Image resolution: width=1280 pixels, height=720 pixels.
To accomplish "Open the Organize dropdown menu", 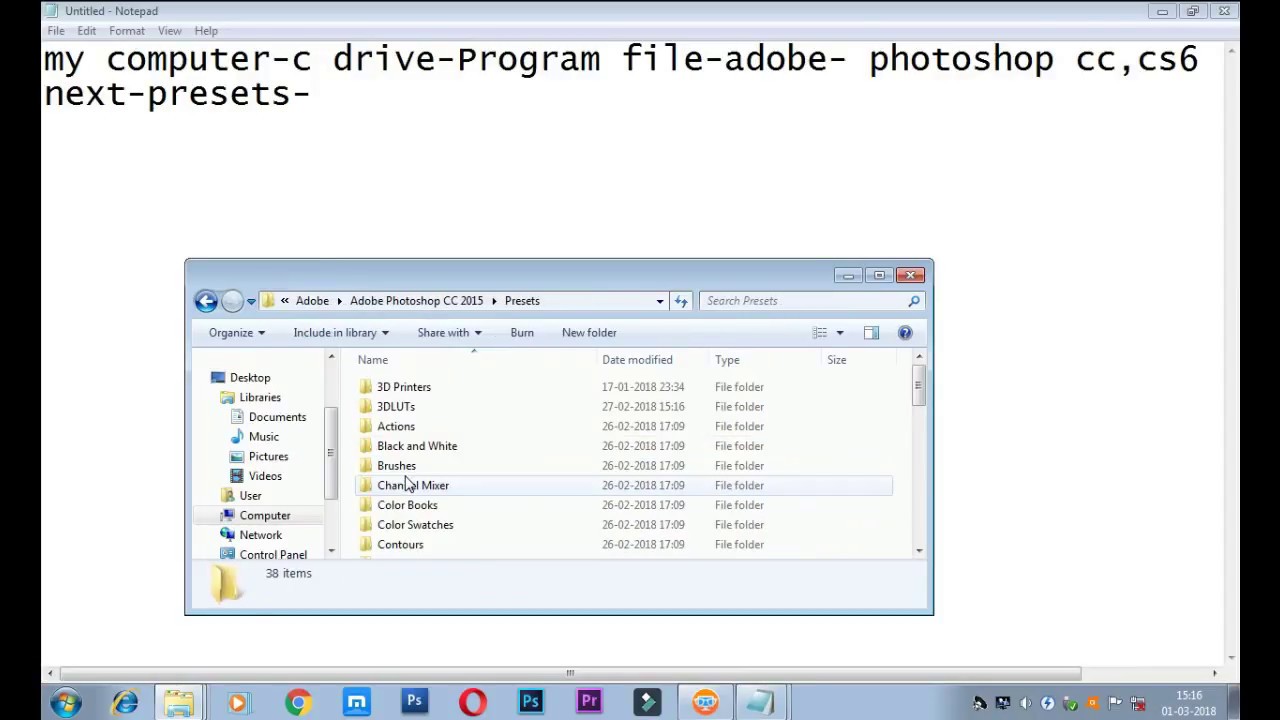I will pyautogui.click(x=237, y=333).
